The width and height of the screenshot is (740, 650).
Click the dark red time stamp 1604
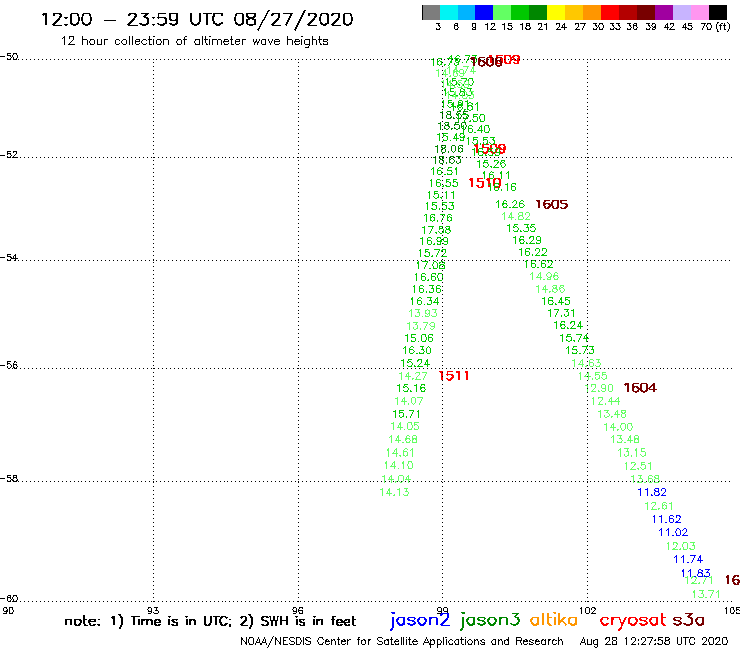point(640,388)
